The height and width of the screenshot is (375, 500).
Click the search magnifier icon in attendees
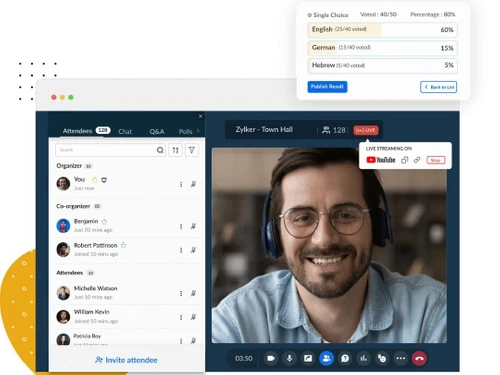pyautogui.click(x=160, y=150)
